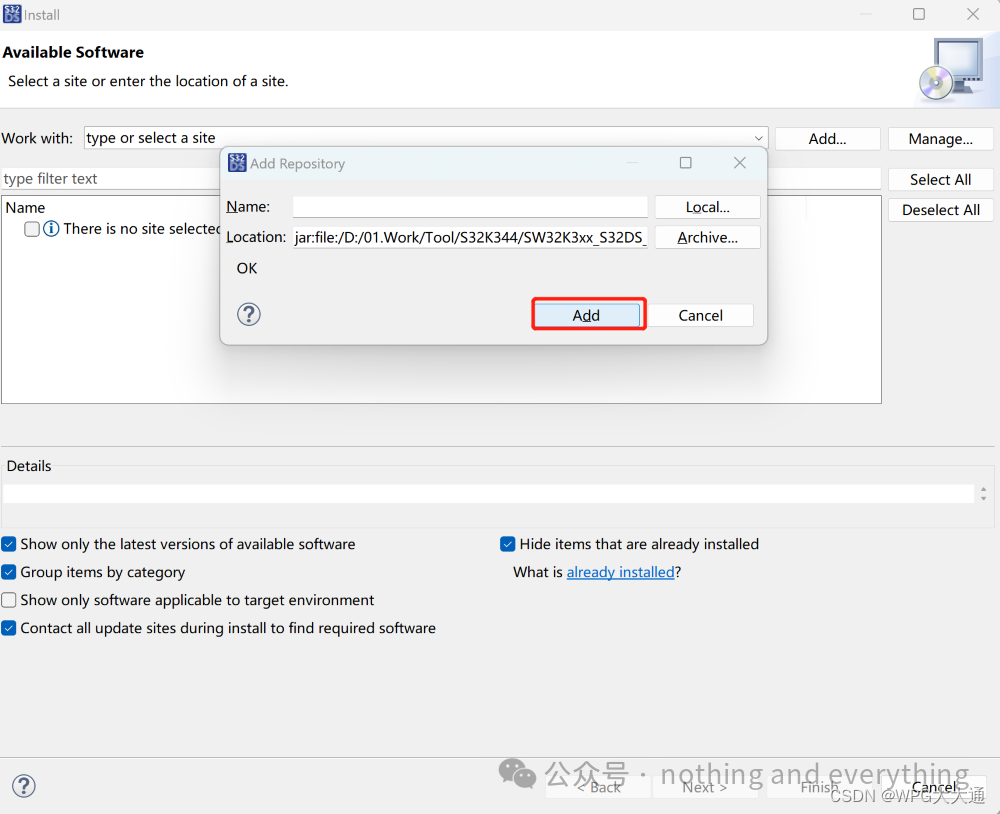This screenshot has height=814, width=1000.
Task: Toggle Group items by category
Action: coord(9,572)
